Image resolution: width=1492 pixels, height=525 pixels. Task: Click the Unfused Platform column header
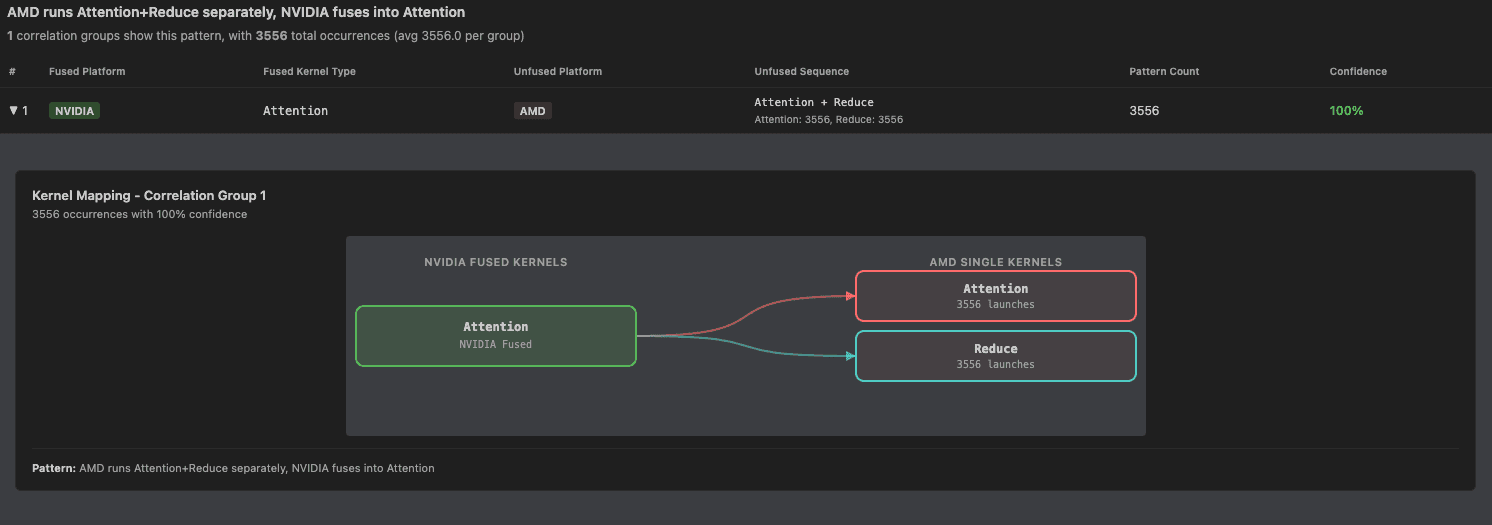pos(557,72)
